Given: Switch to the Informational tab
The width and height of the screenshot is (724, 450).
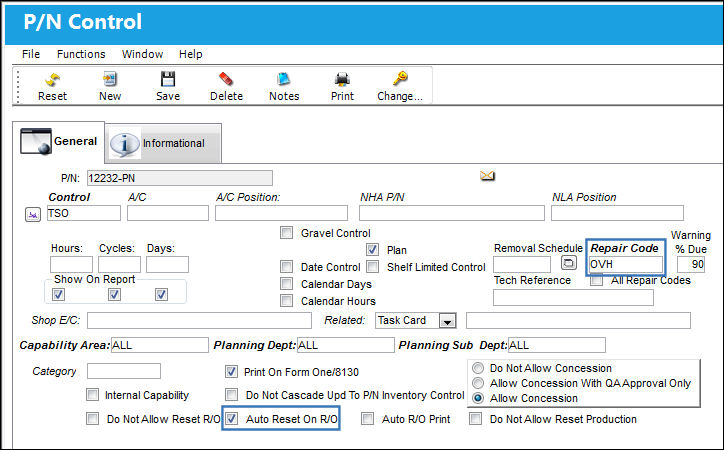Looking at the screenshot, I should click(x=163, y=144).
